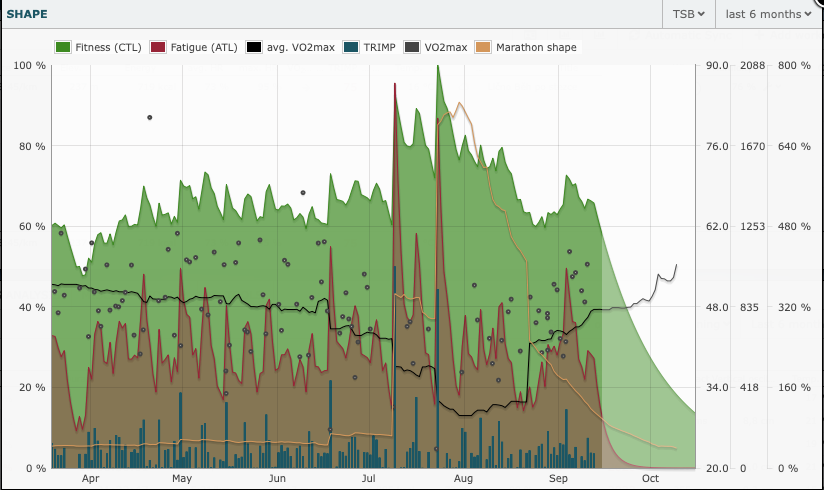The image size is (824, 490).
Task: Toggle the Fatigue (ATL) legend label
Action: 204,47
